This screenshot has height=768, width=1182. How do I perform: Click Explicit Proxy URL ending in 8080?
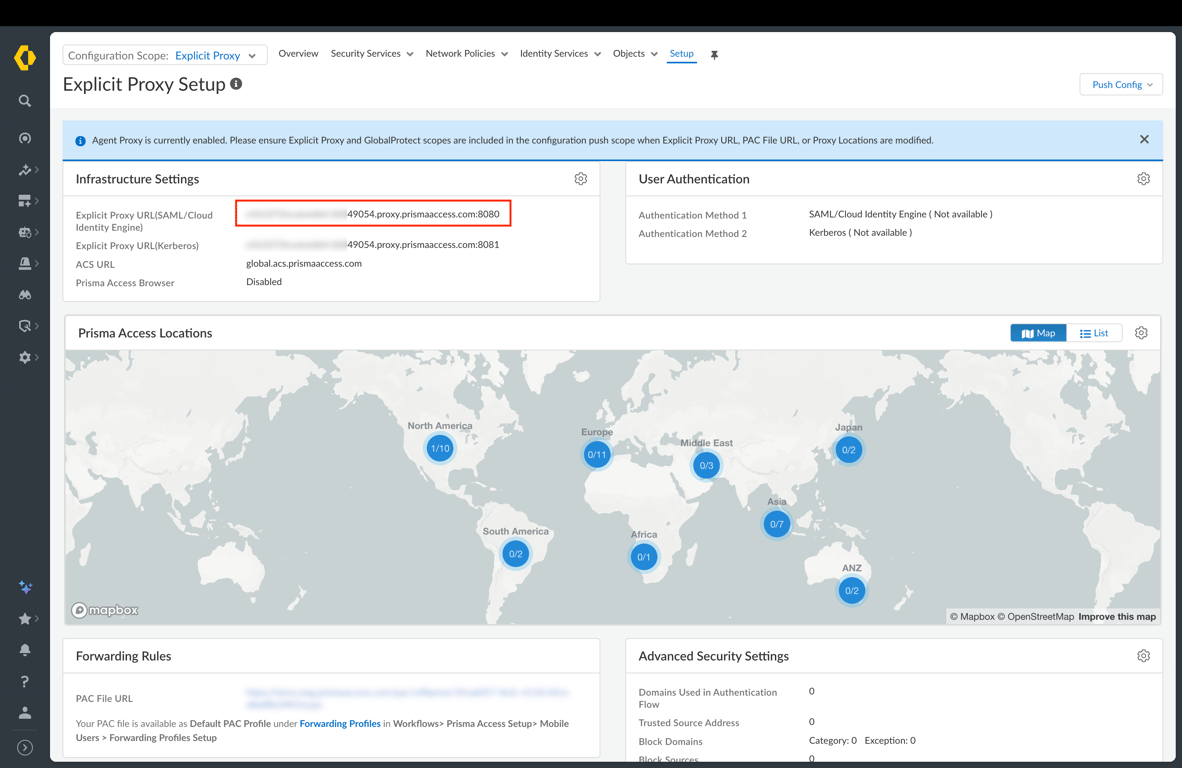(x=373, y=214)
